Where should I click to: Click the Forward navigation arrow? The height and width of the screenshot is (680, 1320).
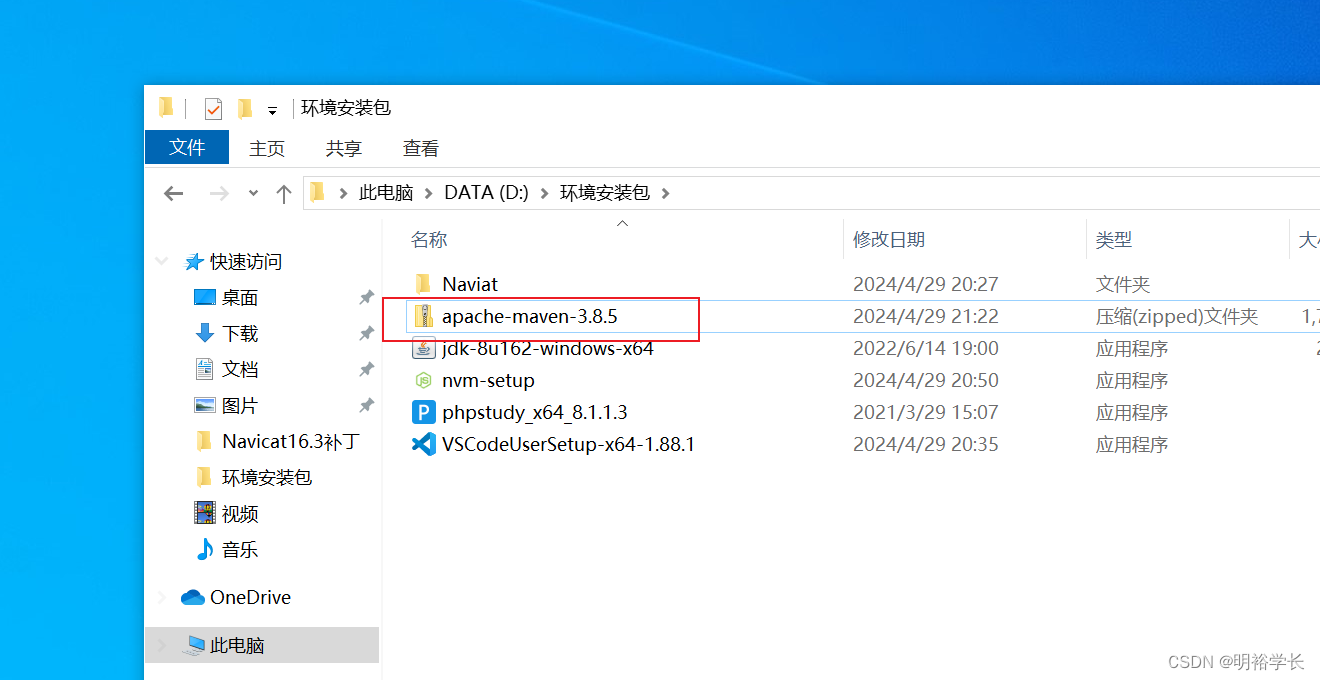pos(219,193)
